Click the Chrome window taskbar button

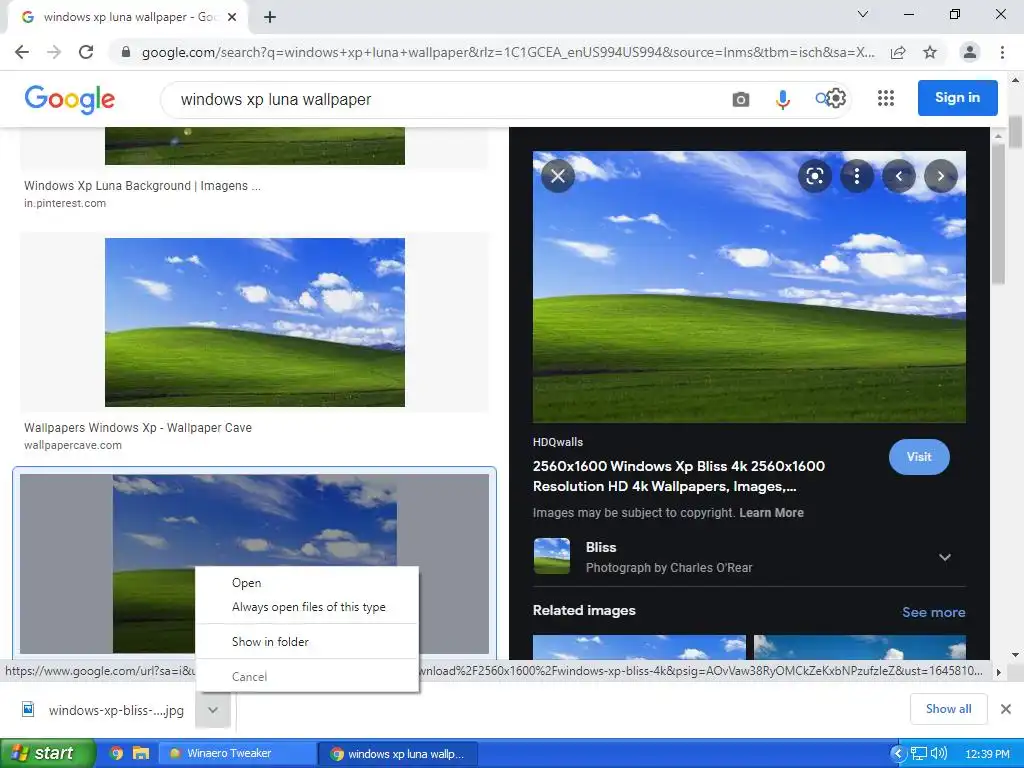pyautogui.click(x=398, y=754)
